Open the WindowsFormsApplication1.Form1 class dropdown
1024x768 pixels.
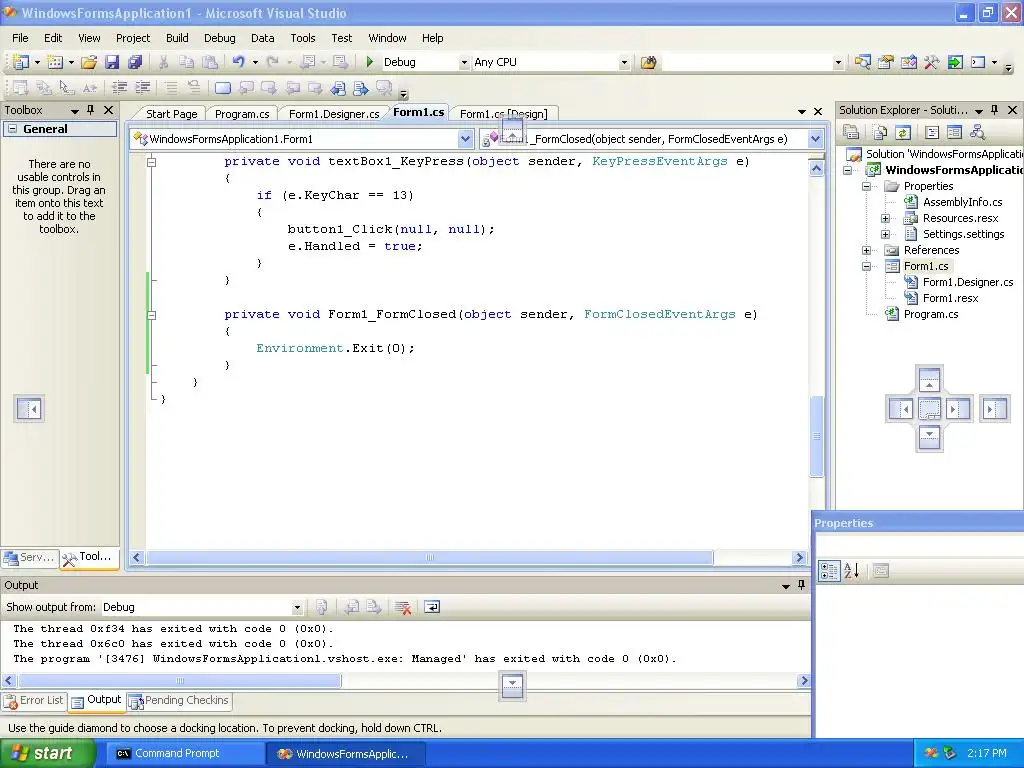[x=465, y=139]
